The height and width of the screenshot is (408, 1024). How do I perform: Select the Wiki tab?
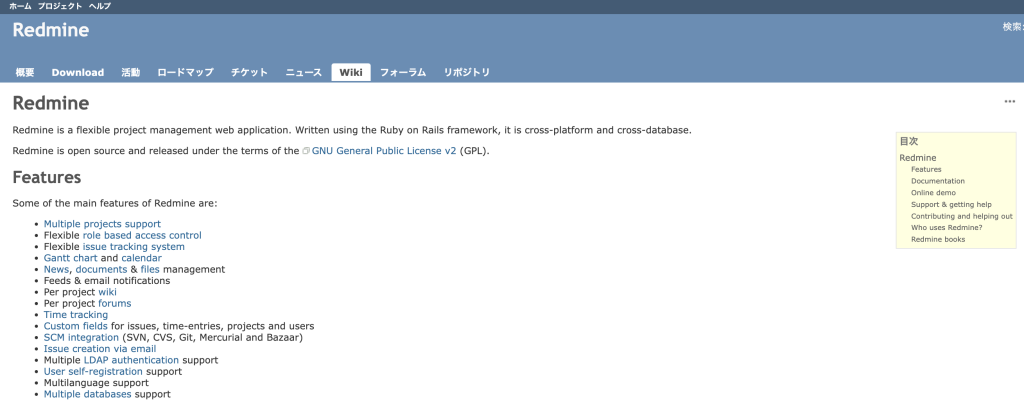[351, 72]
